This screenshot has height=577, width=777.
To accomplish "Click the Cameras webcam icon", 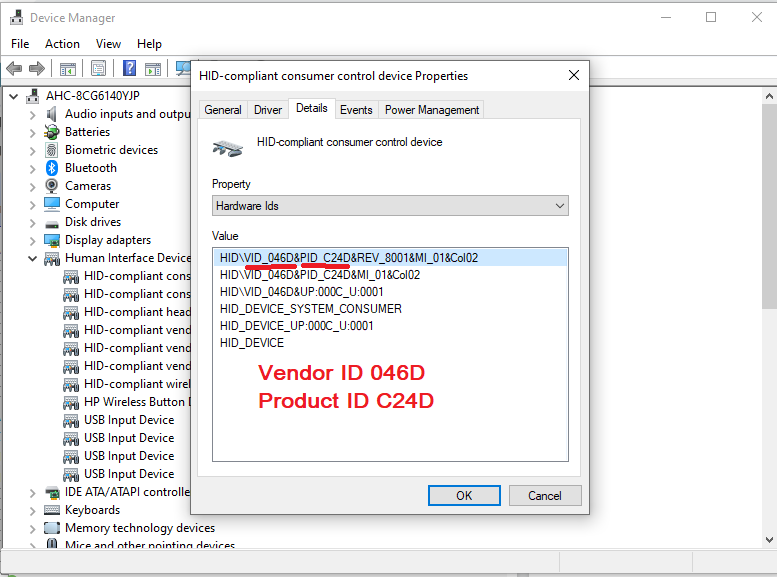I will click(52, 186).
